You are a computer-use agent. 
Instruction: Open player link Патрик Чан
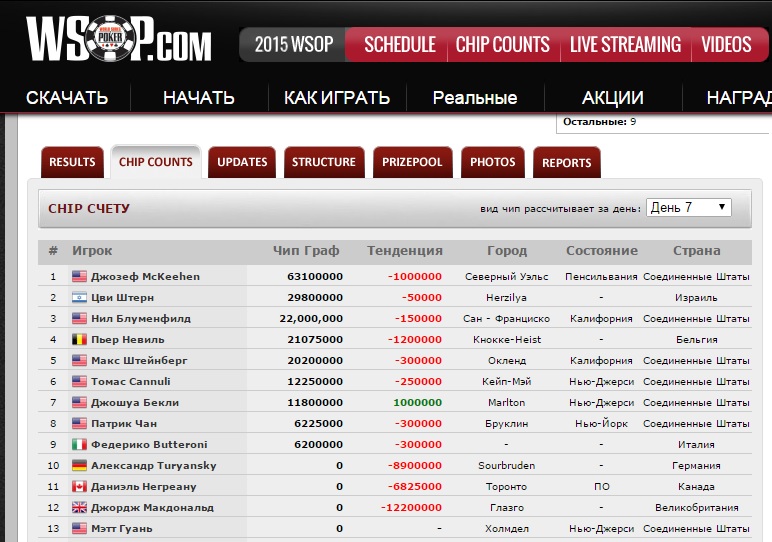click(124, 423)
